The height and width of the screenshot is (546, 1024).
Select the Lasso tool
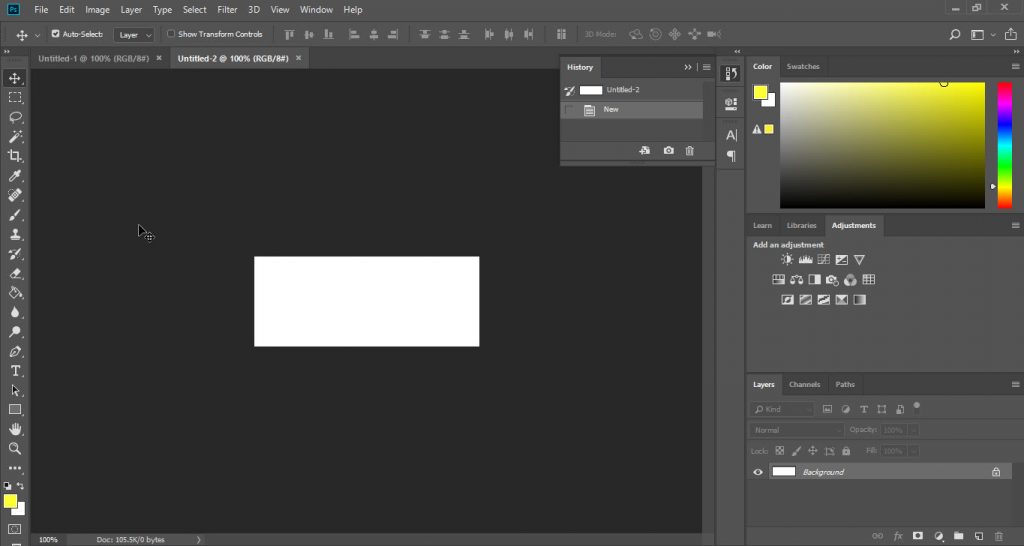15,117
